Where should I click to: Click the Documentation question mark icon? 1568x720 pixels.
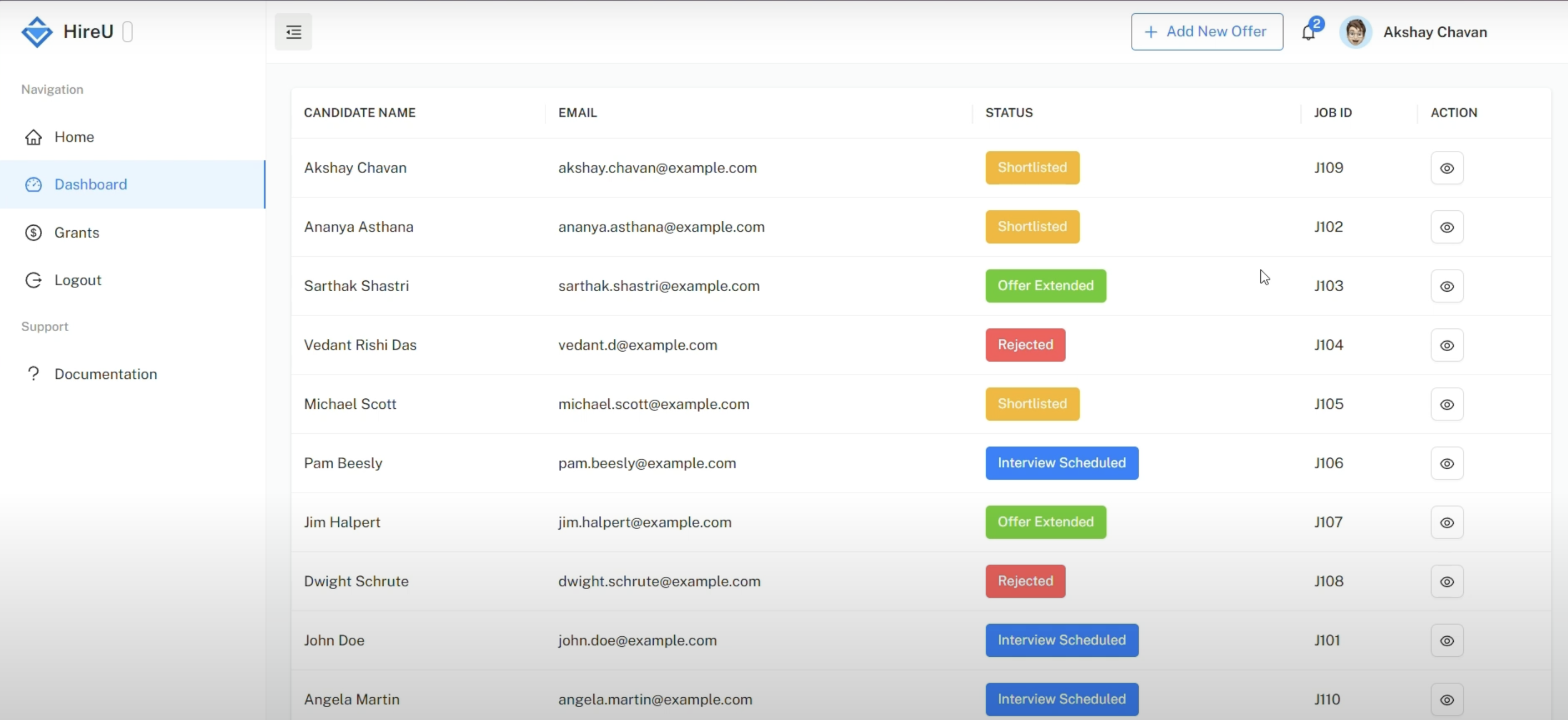(x=33, y=373)
